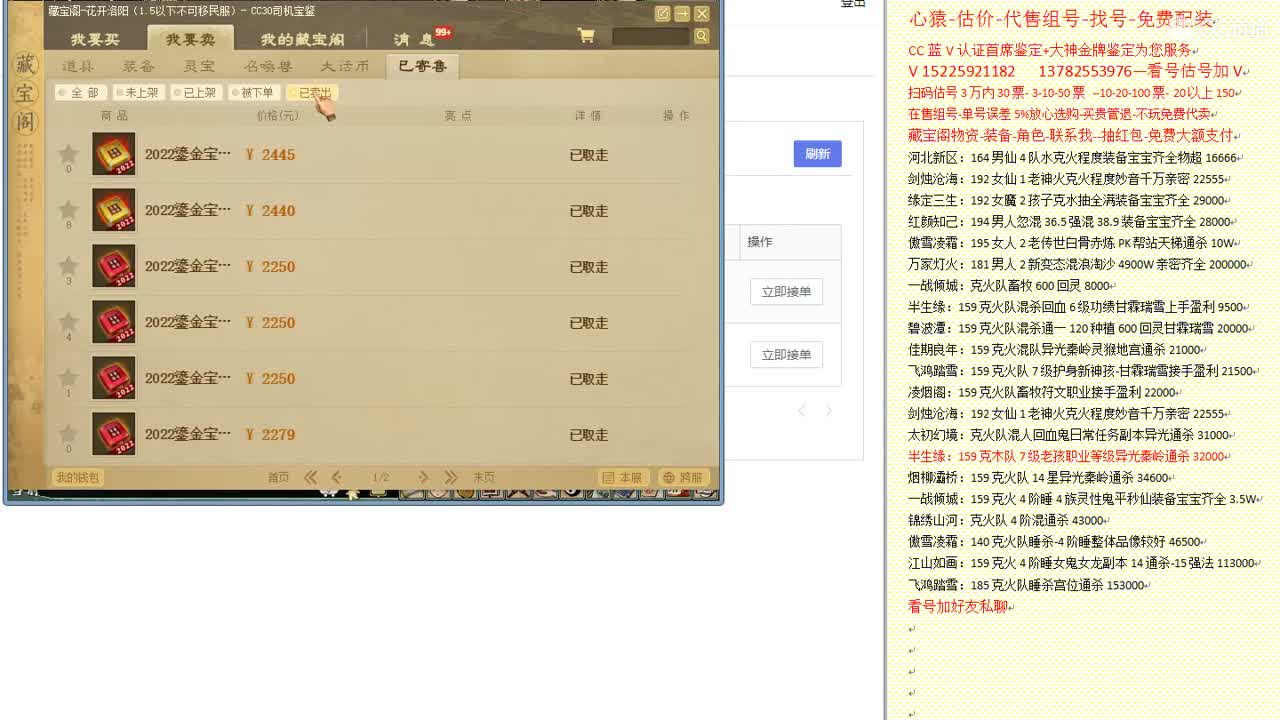Open the 消息 messages tab
Viewport: 1280px width, 720px height.
pyautogui.click(x=414, y=39)
